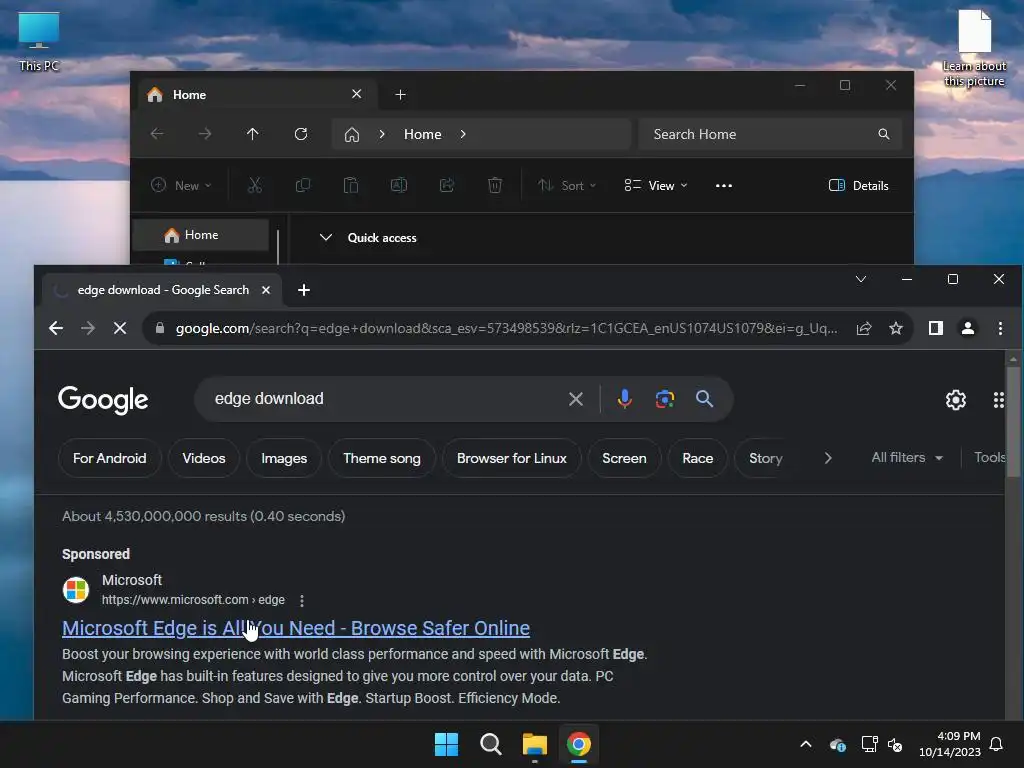Open taskbar clock and date
This screenshot has width=1024, height=768.
[x=950, y=744]
